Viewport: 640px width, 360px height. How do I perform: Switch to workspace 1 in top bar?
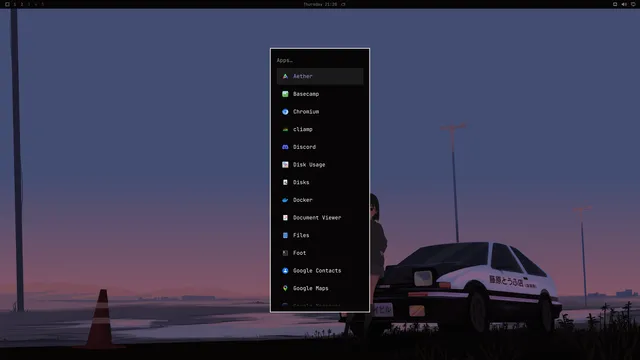coord(14,4)
